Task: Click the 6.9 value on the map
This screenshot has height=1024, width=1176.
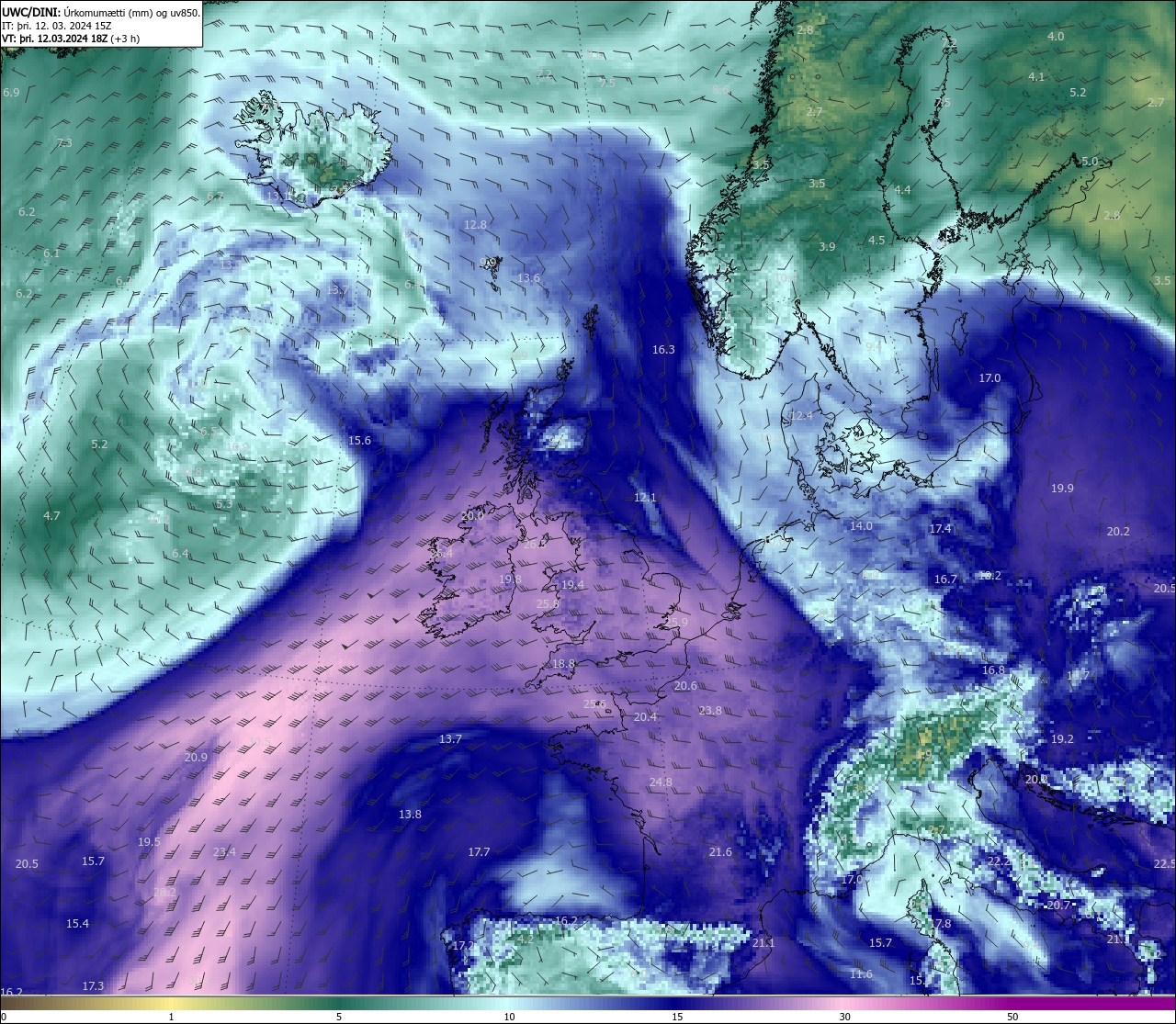Action: point(11,93)
